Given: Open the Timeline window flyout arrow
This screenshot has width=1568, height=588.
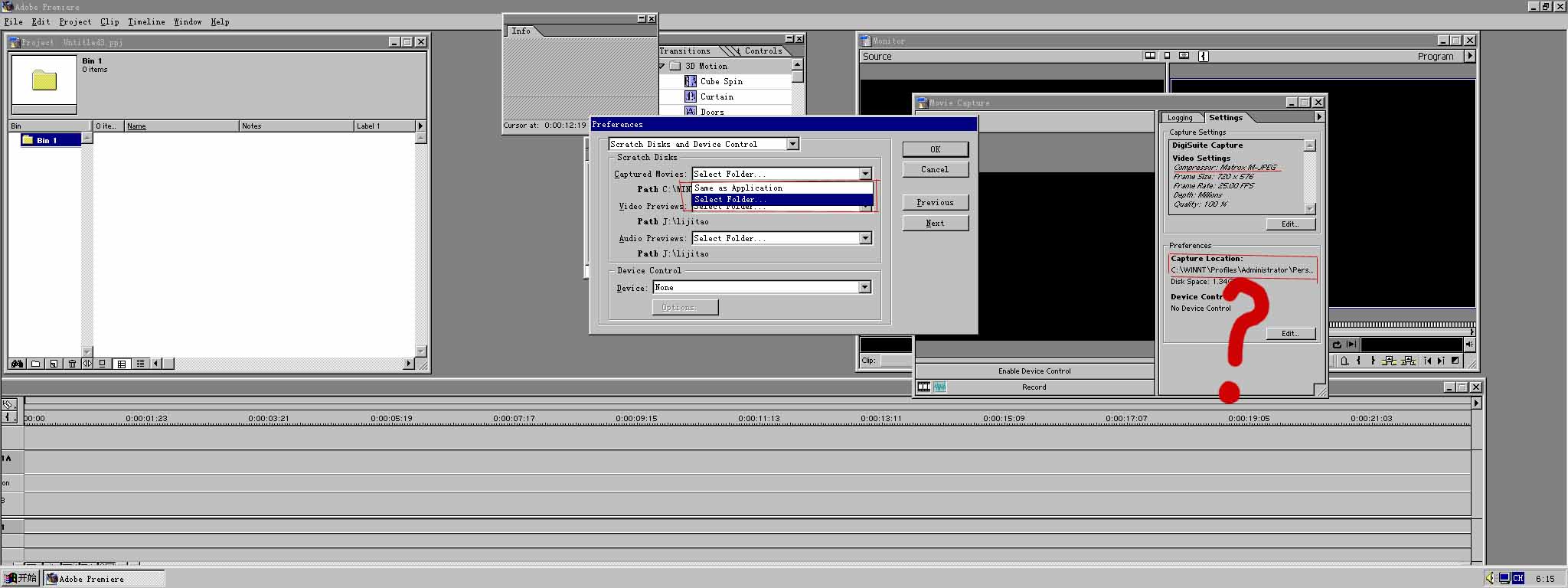Looking at the screenshot, I should tap(1476, 403).
